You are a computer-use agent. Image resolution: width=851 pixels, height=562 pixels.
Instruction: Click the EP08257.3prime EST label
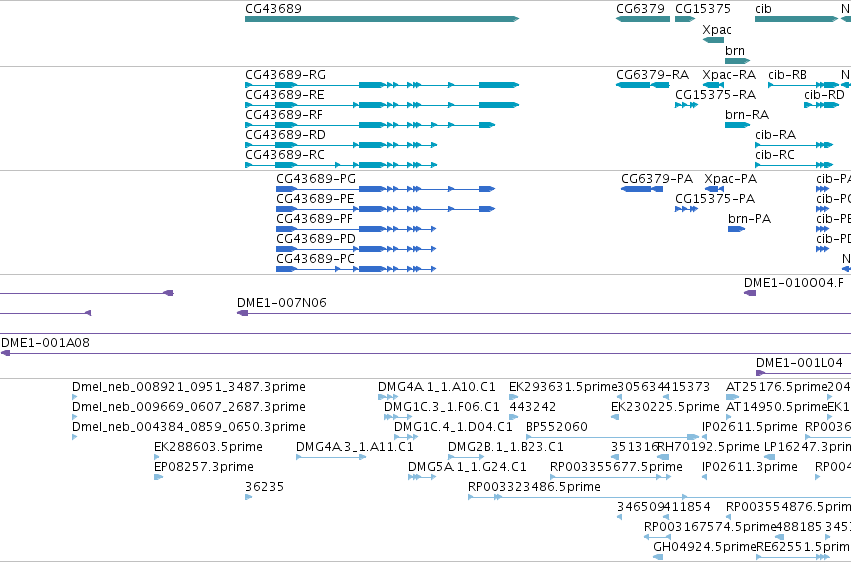[x=204, y=468]
